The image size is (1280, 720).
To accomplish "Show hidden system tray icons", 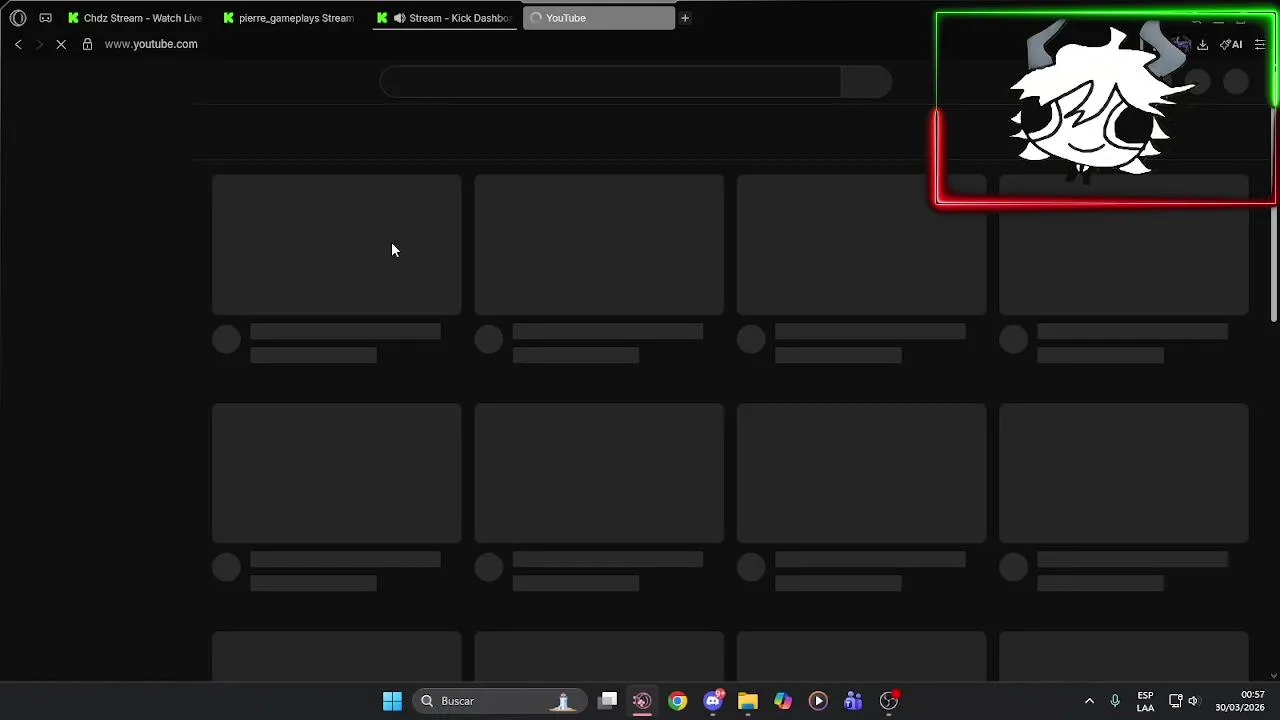I will [1089, 701].
